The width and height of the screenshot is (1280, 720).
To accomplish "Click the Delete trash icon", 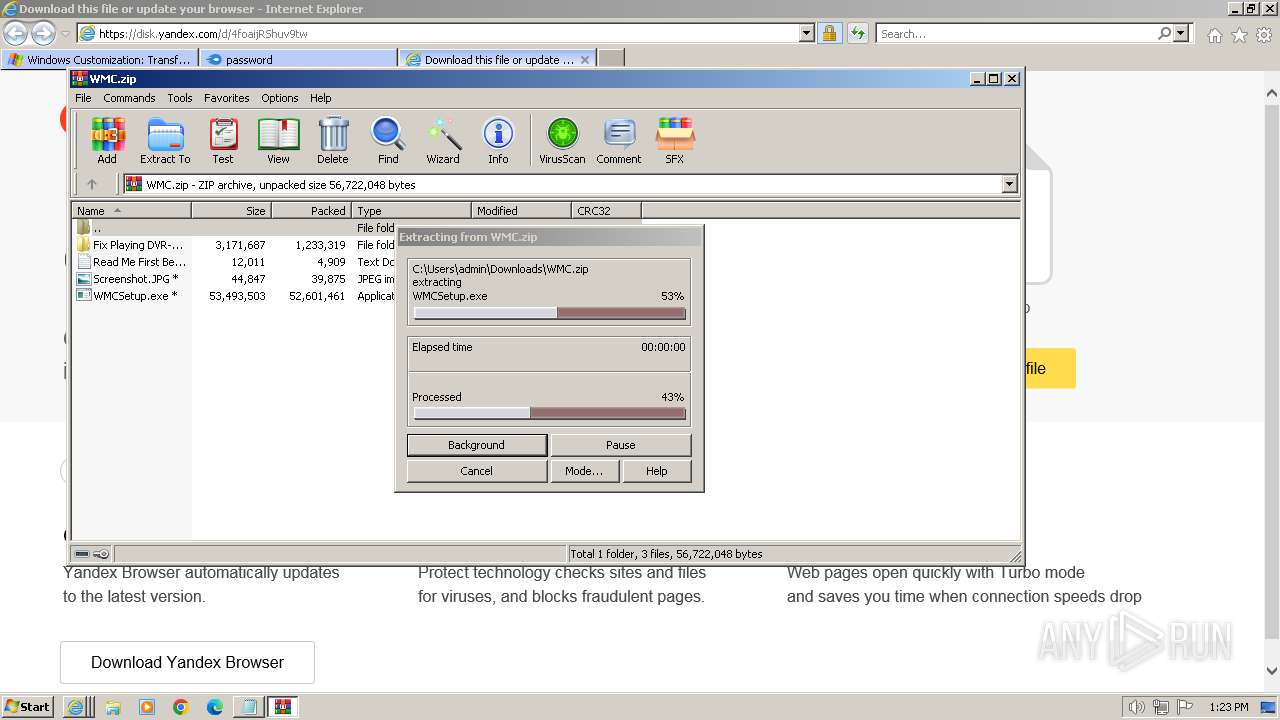I will [333, 140].
